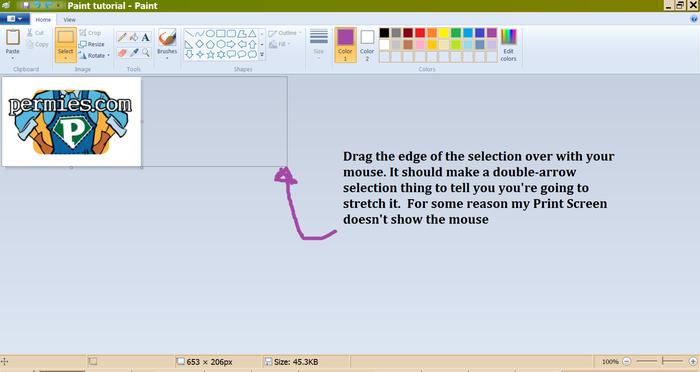The height and width of the screenshot is (372, 700).
Task: Open the Rotate dropdown
Action: coord(95,55)
